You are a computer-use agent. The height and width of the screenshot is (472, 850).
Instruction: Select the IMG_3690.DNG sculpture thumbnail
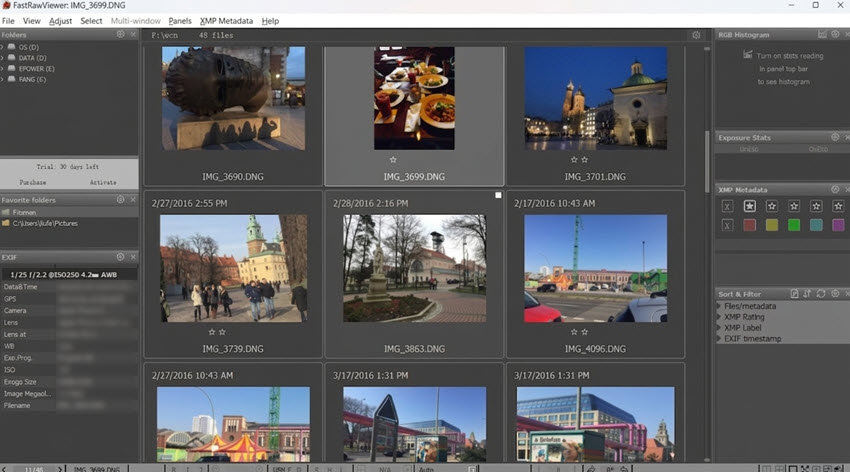coord(233,98)
